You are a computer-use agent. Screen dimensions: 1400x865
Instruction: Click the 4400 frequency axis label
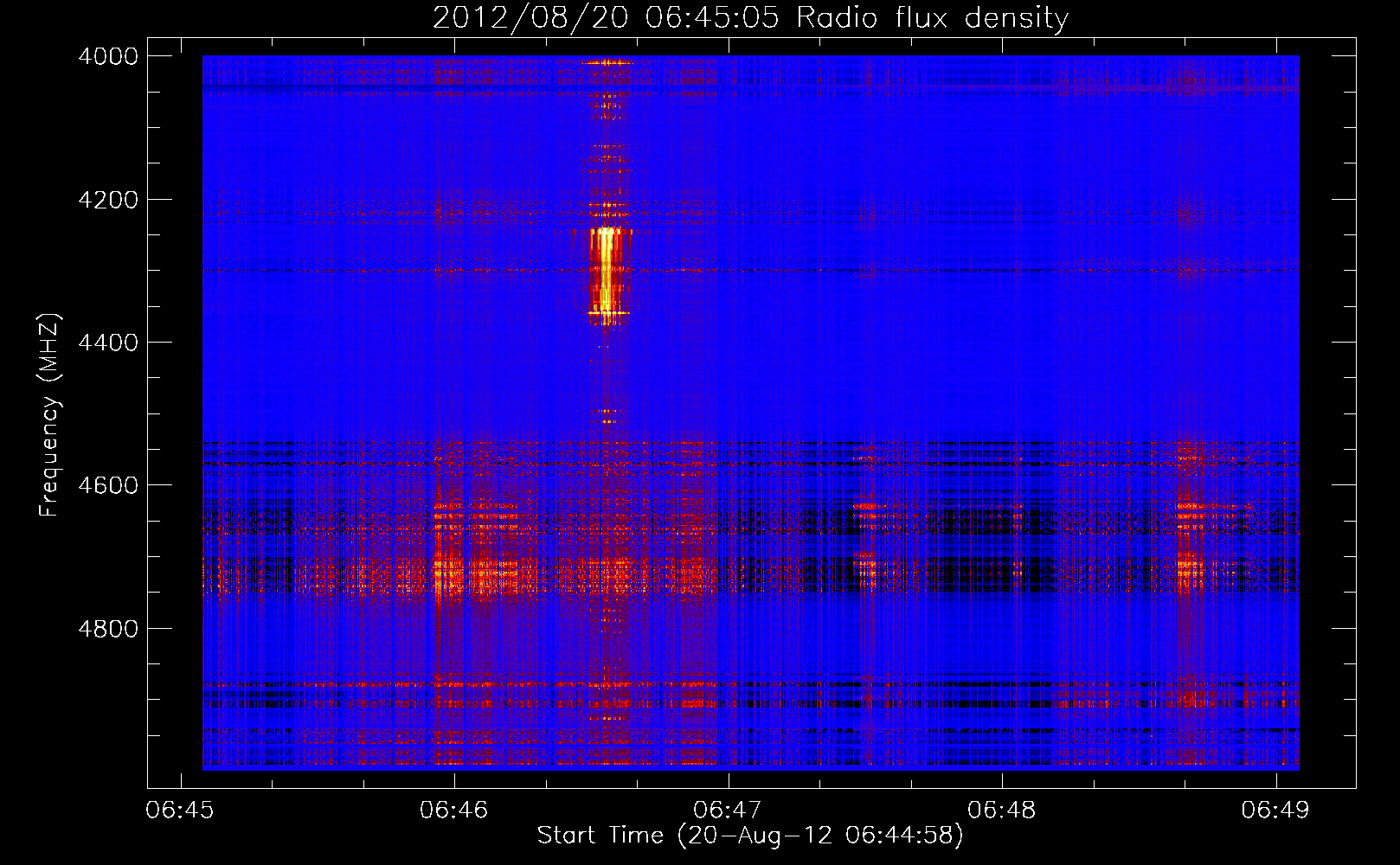(x=108, y=343)
